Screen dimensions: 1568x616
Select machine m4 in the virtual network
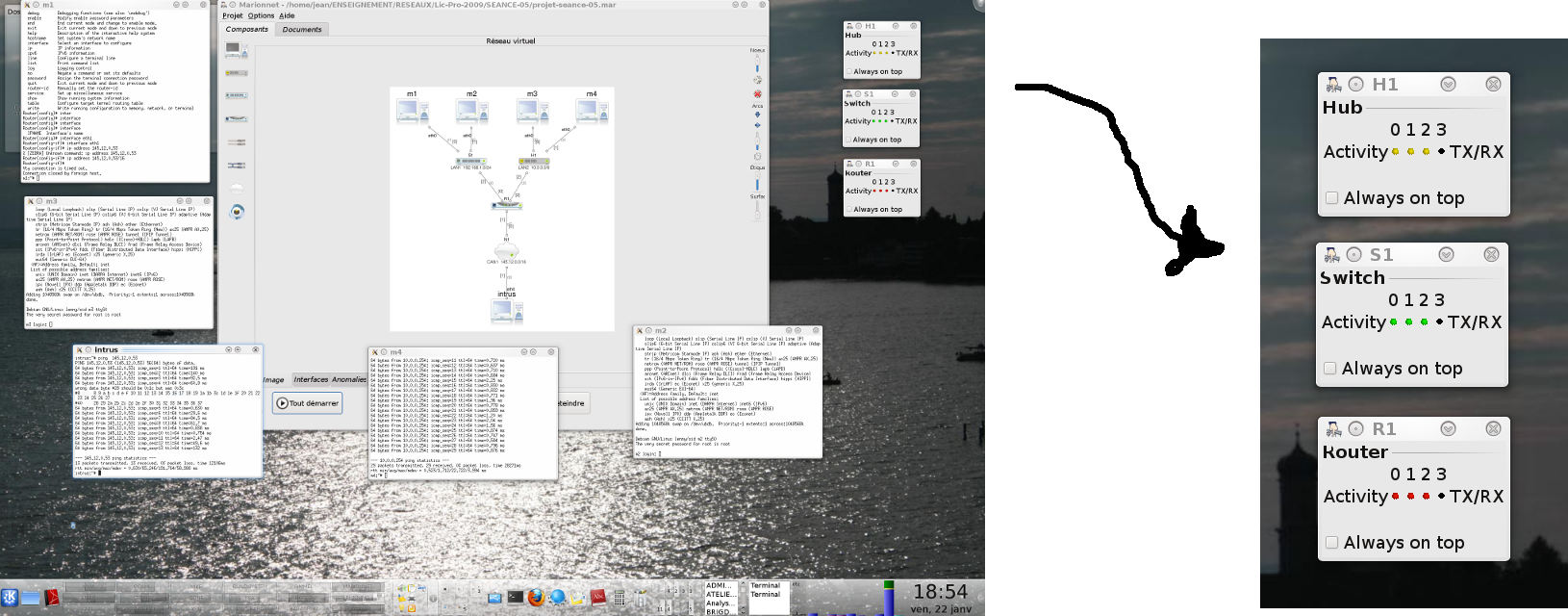click(592, 111)
